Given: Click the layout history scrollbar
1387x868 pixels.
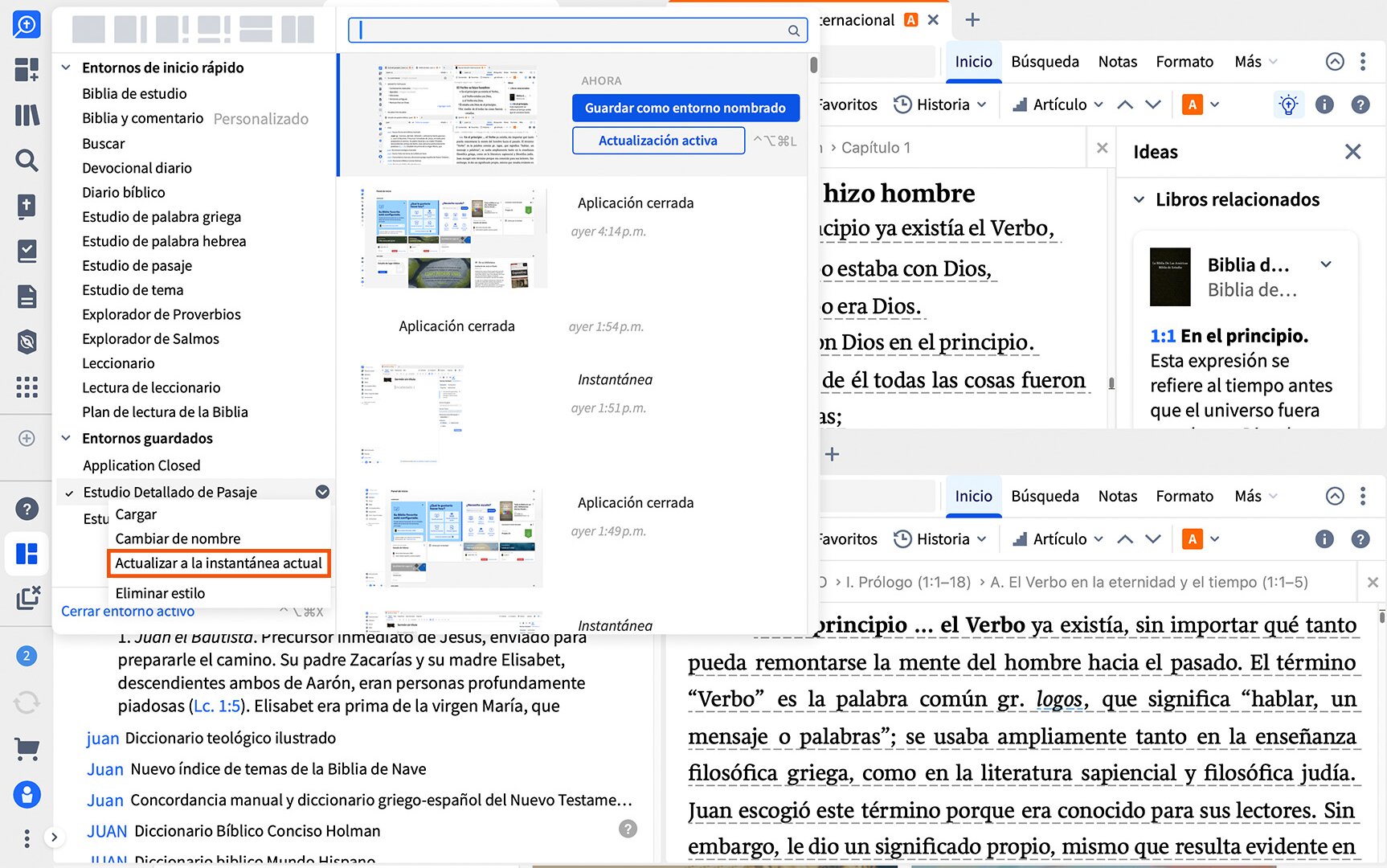Looking at the screenshot, I should click(x=813, y=65).
